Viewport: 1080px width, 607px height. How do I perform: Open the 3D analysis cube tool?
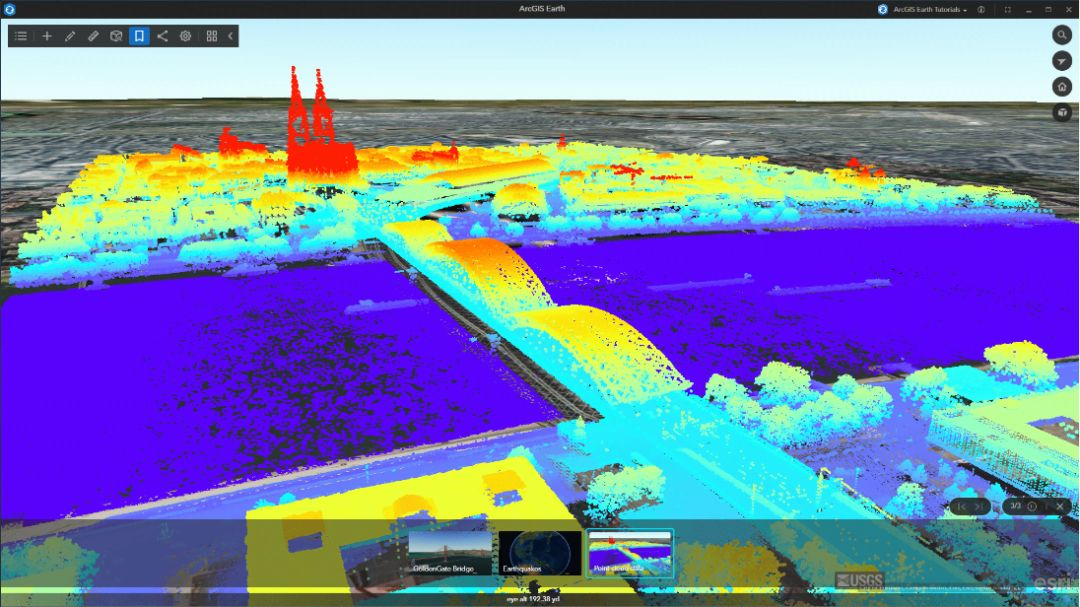click(x=116, y=36)
